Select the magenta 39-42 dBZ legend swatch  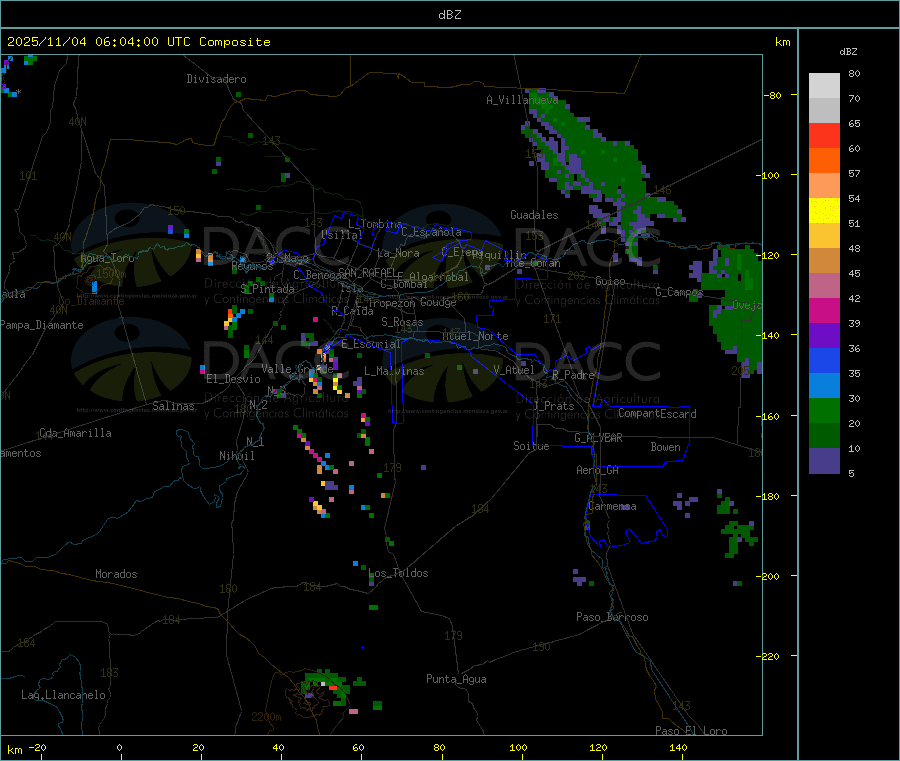coord(824,310)
